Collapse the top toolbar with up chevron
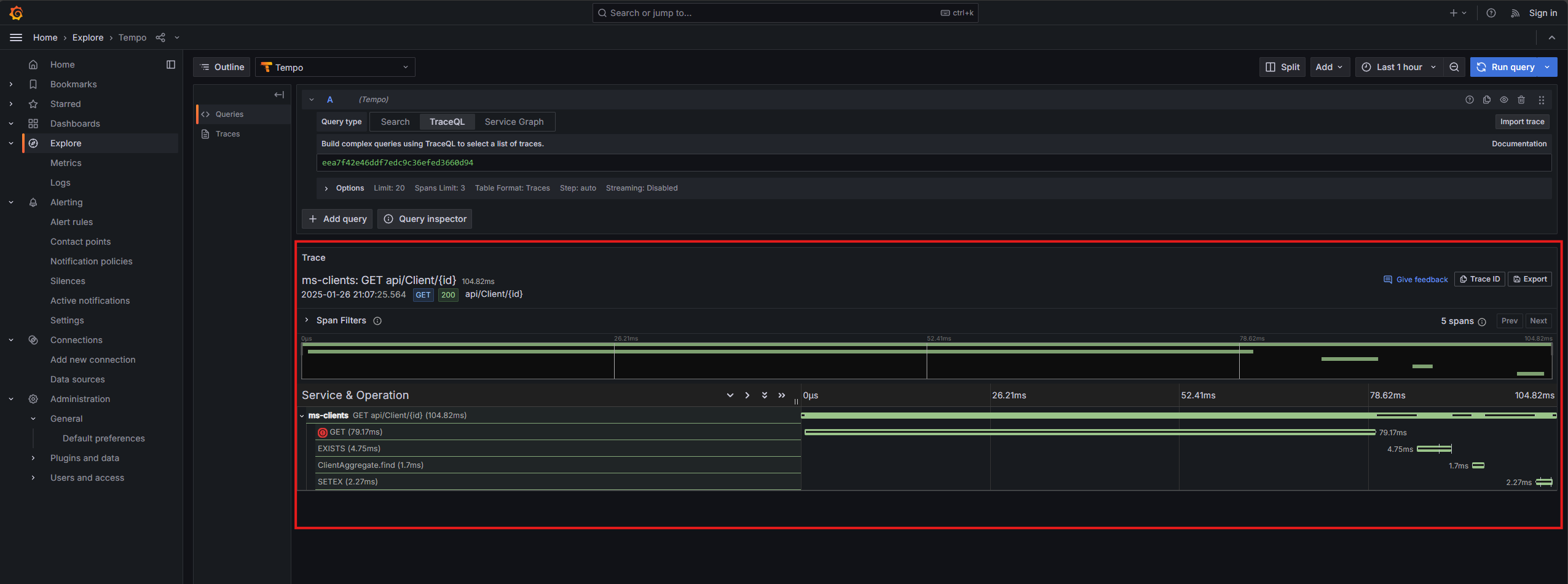The width and height of the screenshot is (1568, 584). pos(1552,37)
